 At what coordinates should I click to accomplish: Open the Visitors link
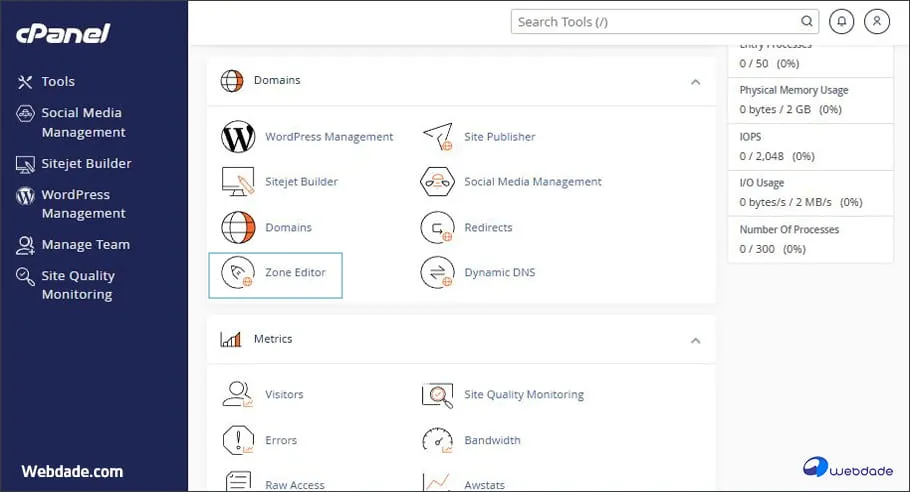coord(284,395)
